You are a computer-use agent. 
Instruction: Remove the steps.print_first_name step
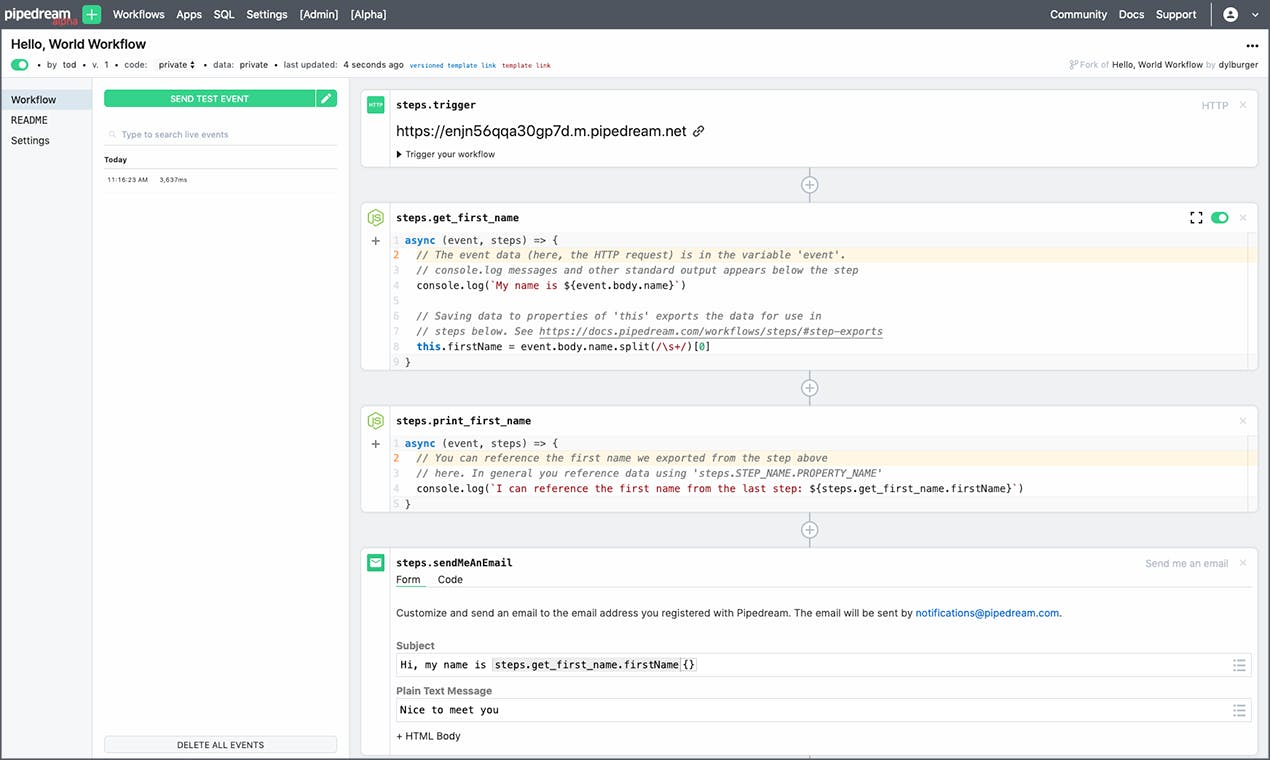coord(1243,421)
